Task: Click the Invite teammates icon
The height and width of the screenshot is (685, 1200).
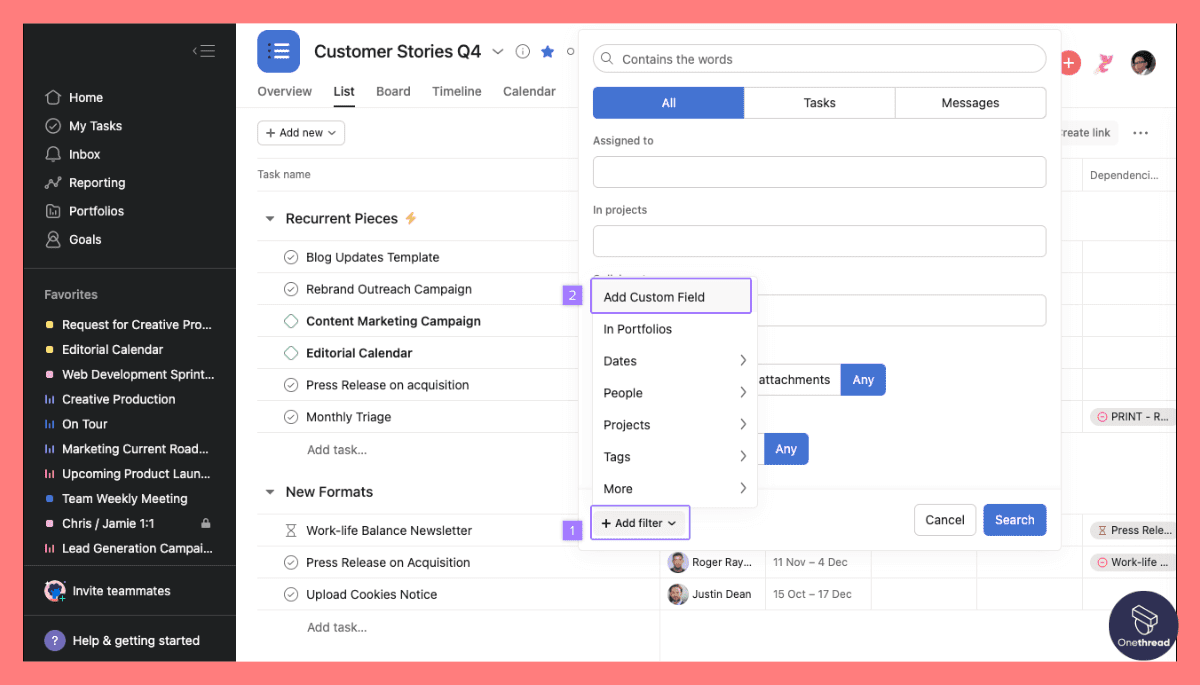Action: click(55, 590)
